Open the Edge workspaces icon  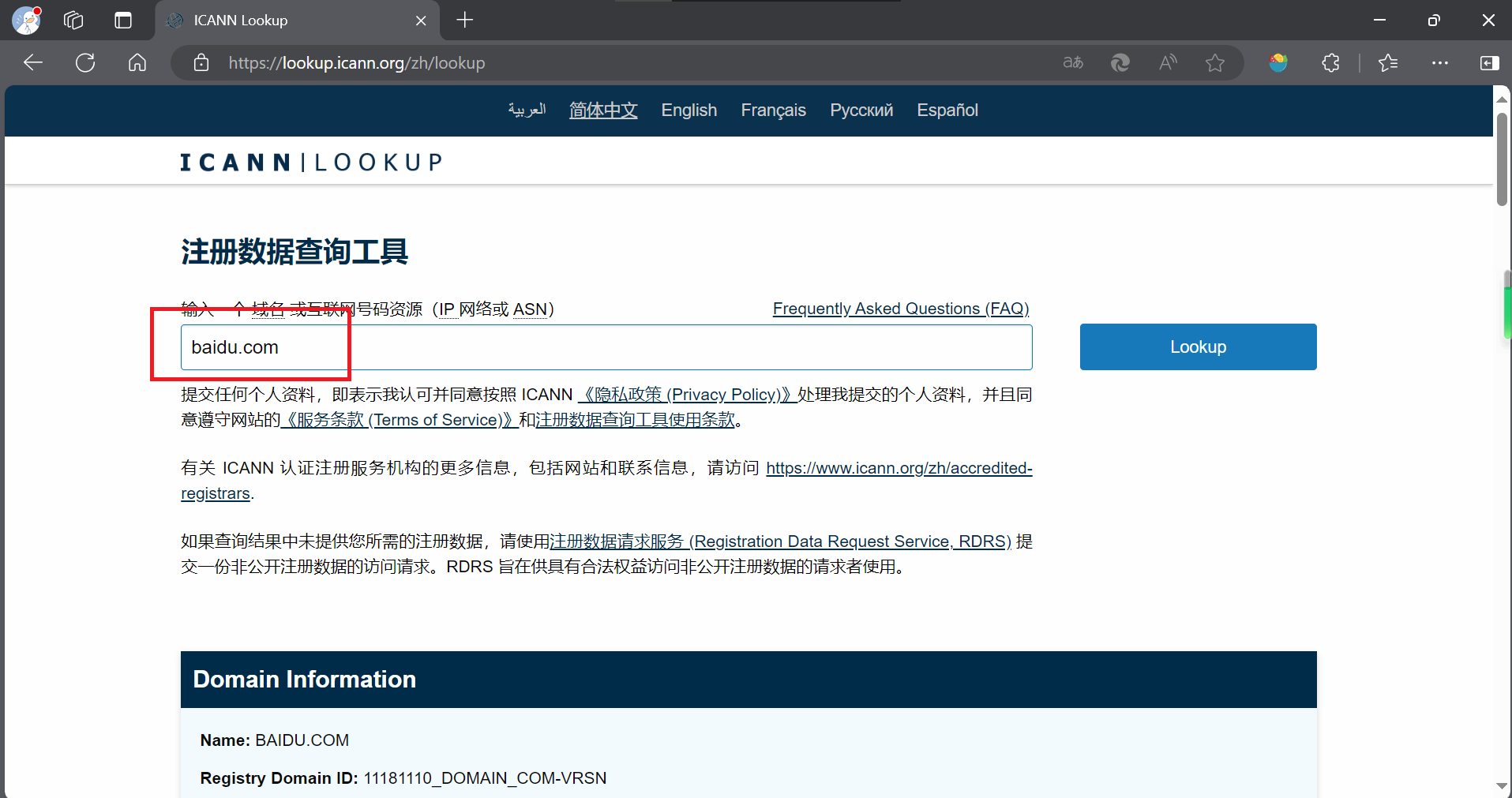pos(73,20)
